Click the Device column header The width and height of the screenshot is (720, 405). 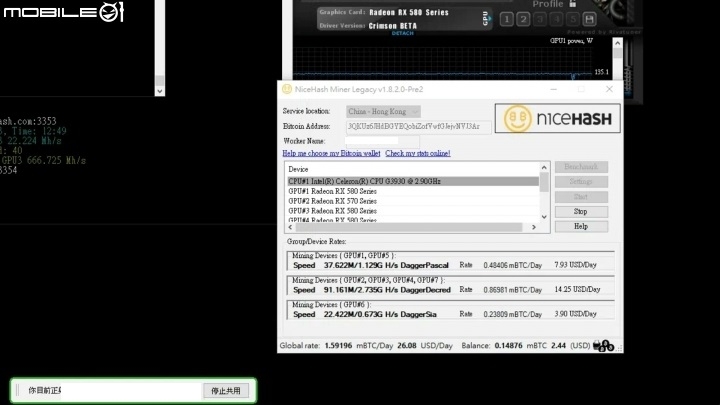click(x=298, y=169)
